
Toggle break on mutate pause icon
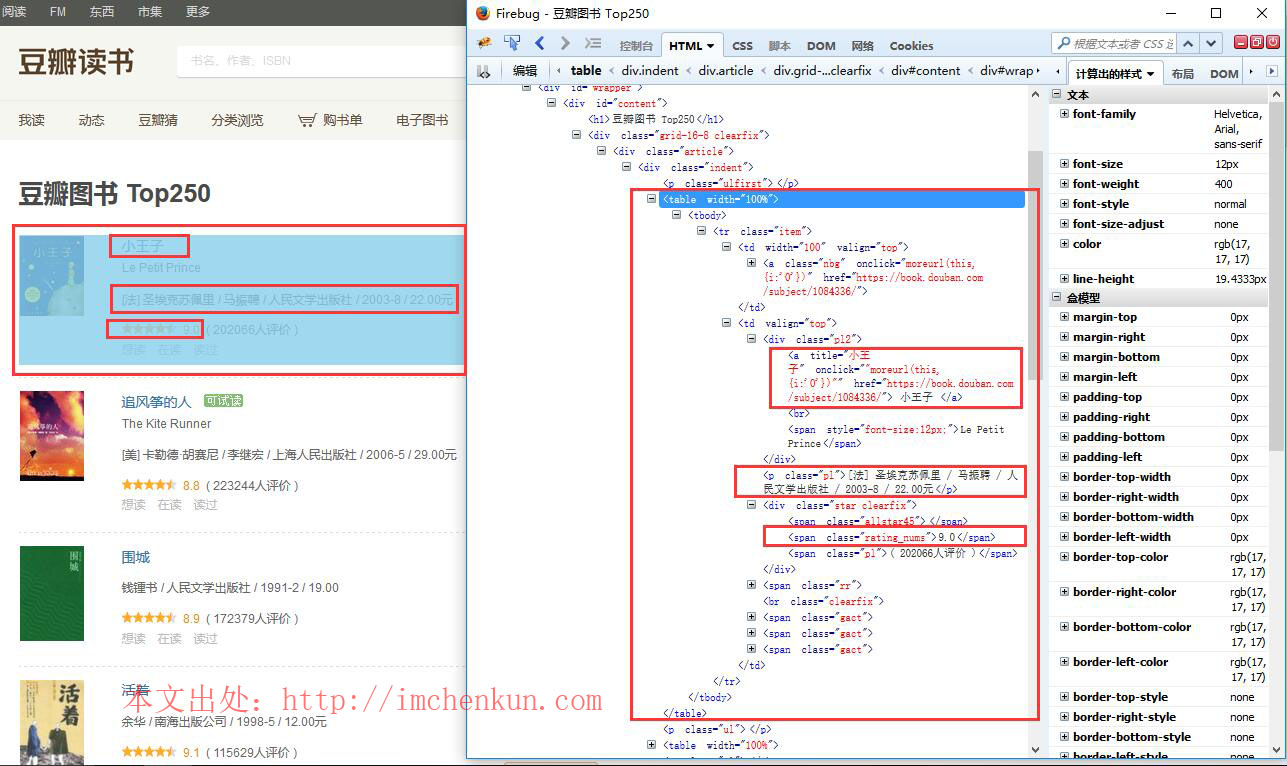(x=484, y=71)
